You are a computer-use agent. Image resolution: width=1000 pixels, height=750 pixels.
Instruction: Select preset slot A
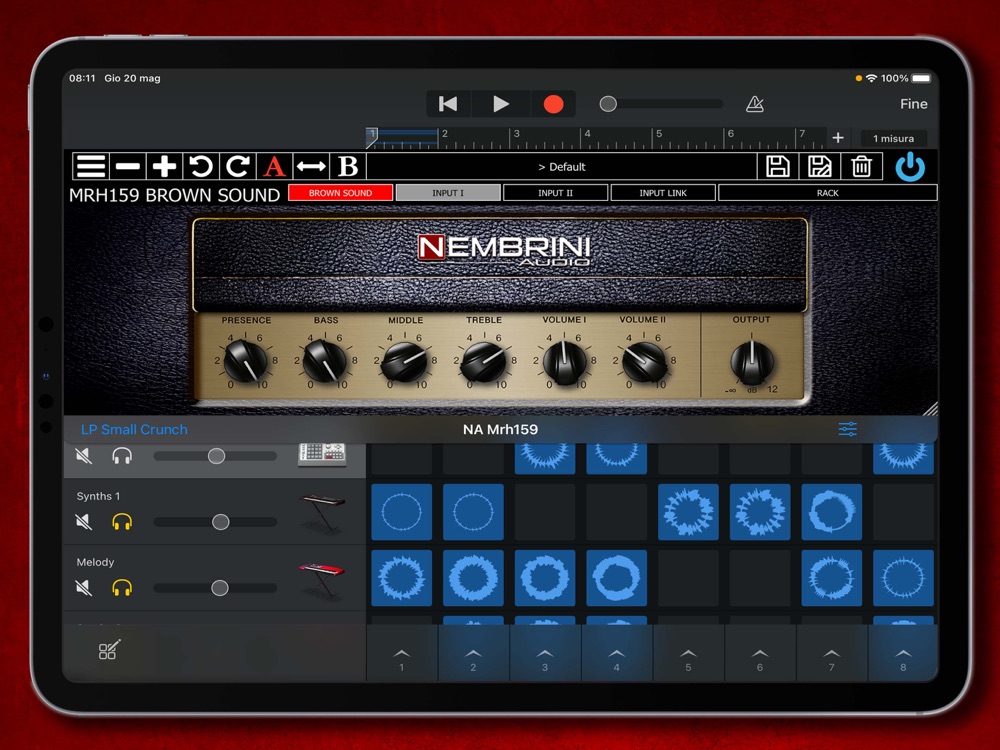[274, 166]
